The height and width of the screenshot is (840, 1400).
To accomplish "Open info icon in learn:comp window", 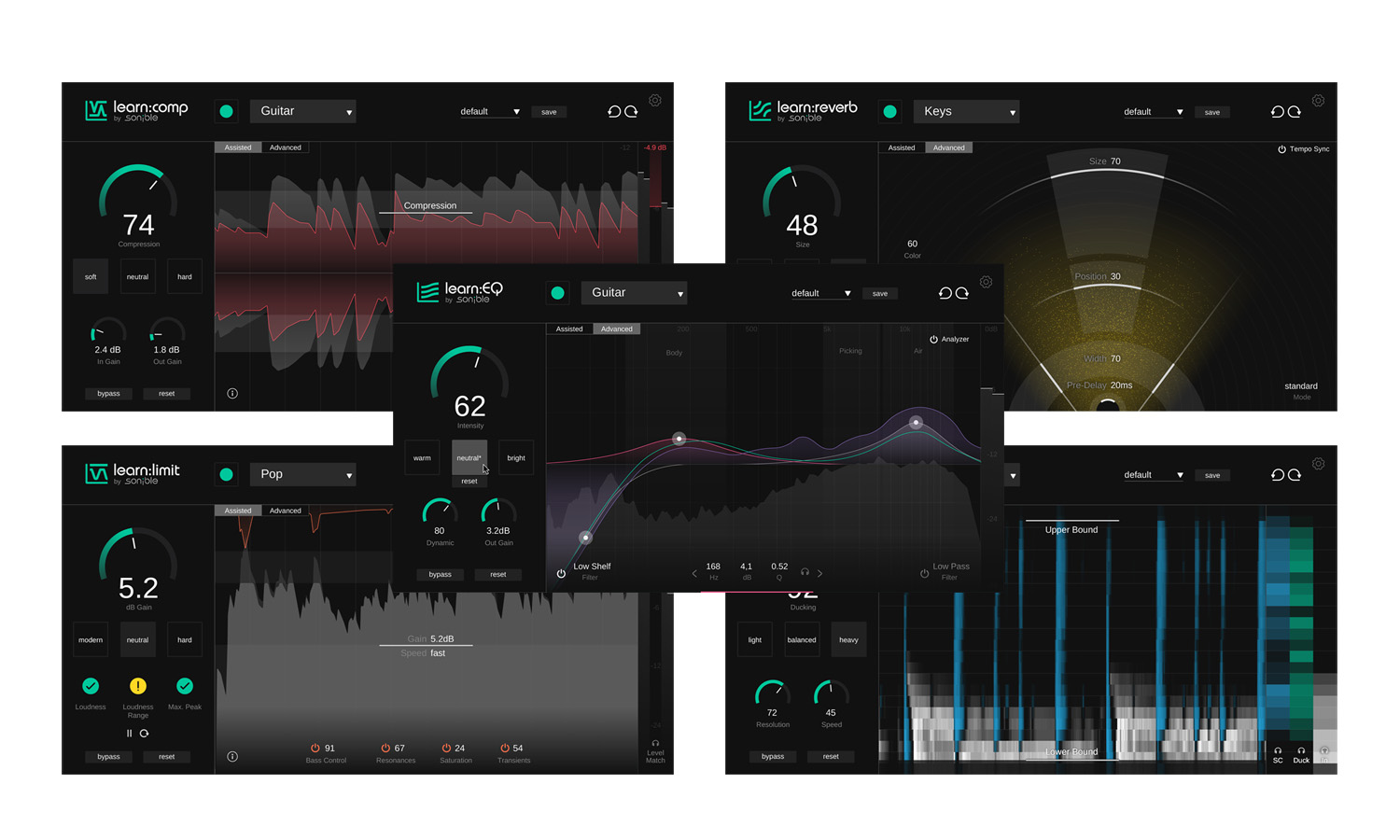I will pos(232,393).
